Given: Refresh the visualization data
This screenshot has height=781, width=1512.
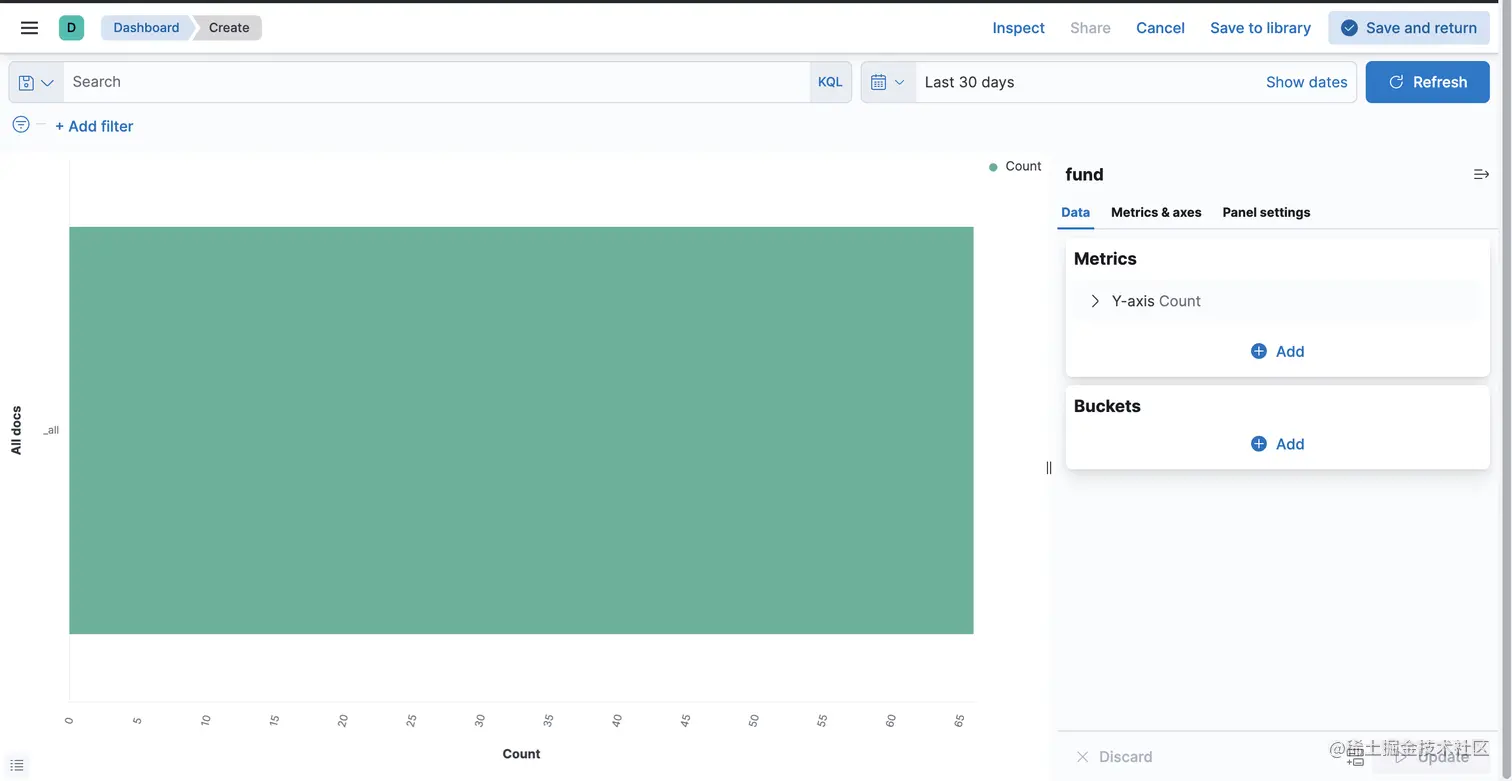Looking at the screenshot, I should [x=1427, y=82].
